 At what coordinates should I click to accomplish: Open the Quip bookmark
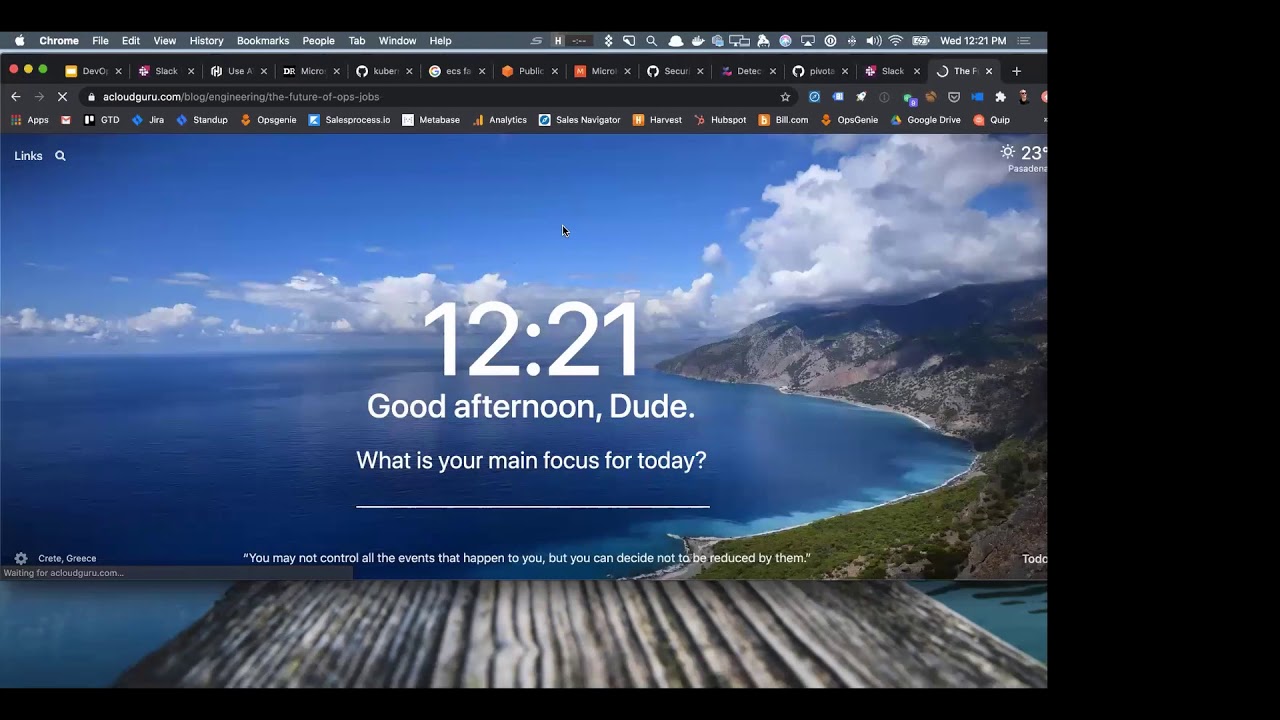(x=992, y=120)
